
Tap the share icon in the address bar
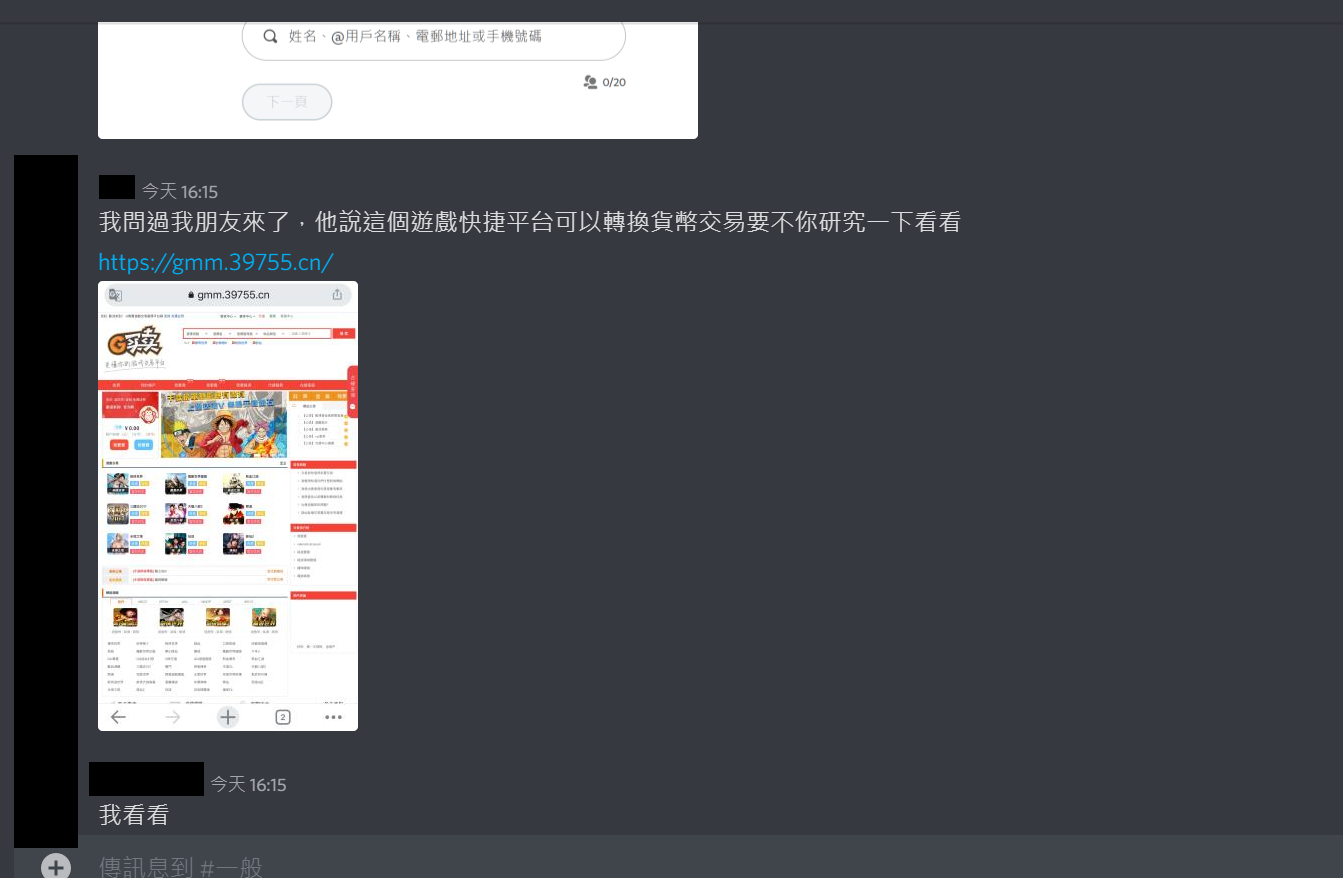tap(337, 295)
